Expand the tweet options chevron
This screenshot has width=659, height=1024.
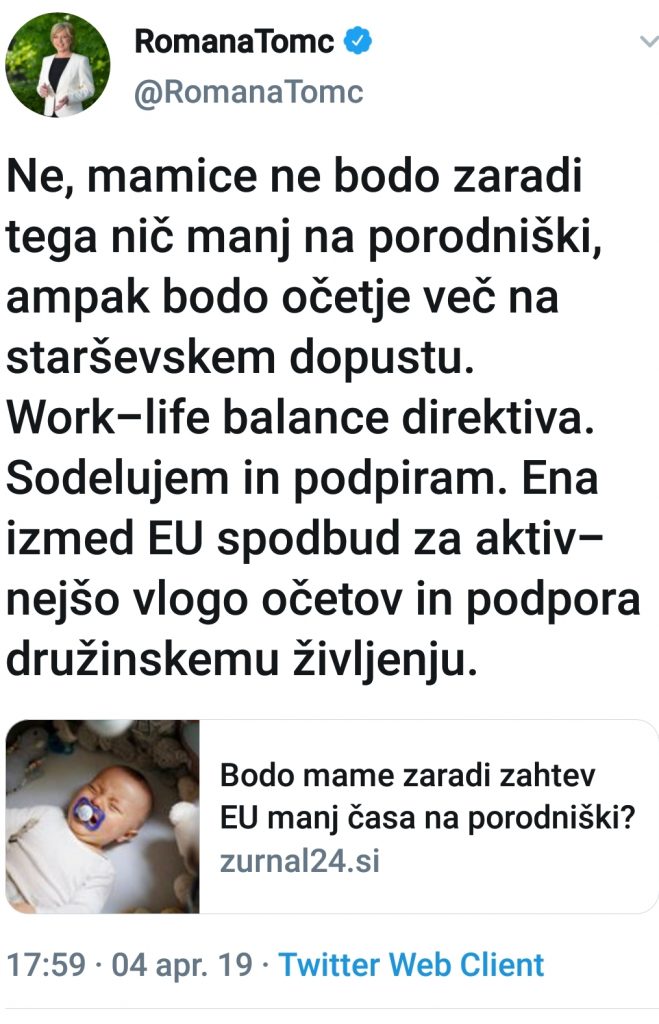pos(649,42)
